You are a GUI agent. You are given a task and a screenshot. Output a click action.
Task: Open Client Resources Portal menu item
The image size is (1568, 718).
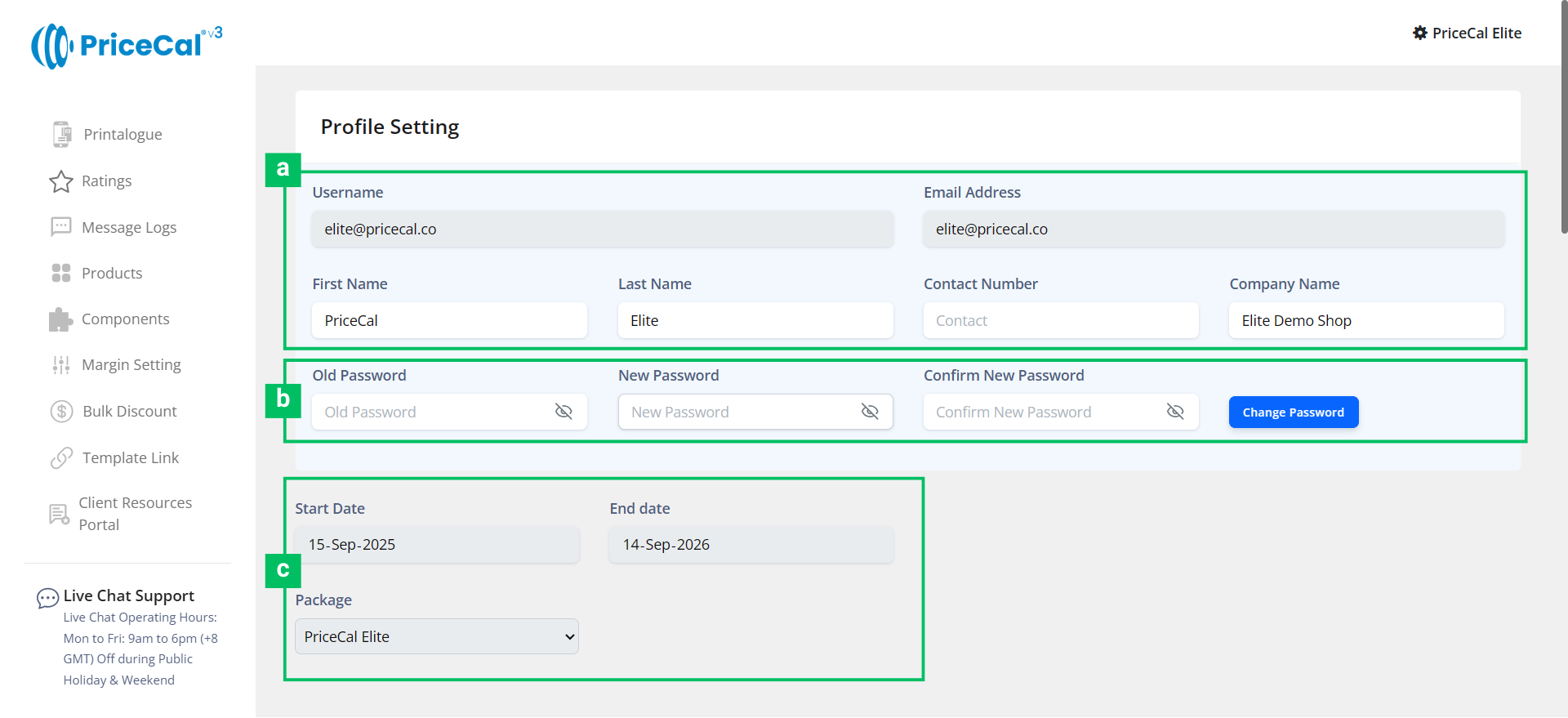point(135,514)
